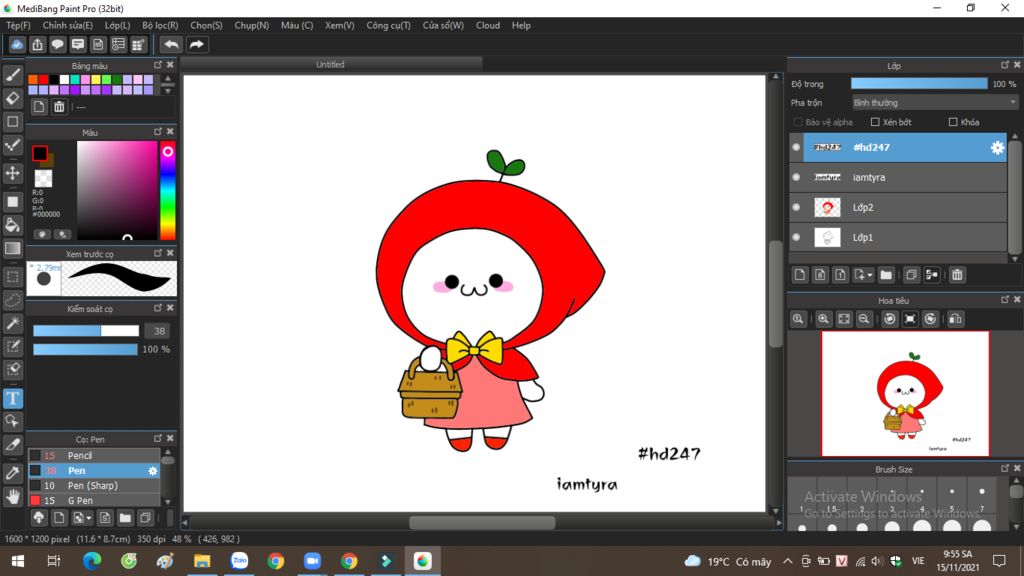This screenshot has height=576, width=1024.
Task: Select the Bucket fill tool
Action: [x=12, y=225]
